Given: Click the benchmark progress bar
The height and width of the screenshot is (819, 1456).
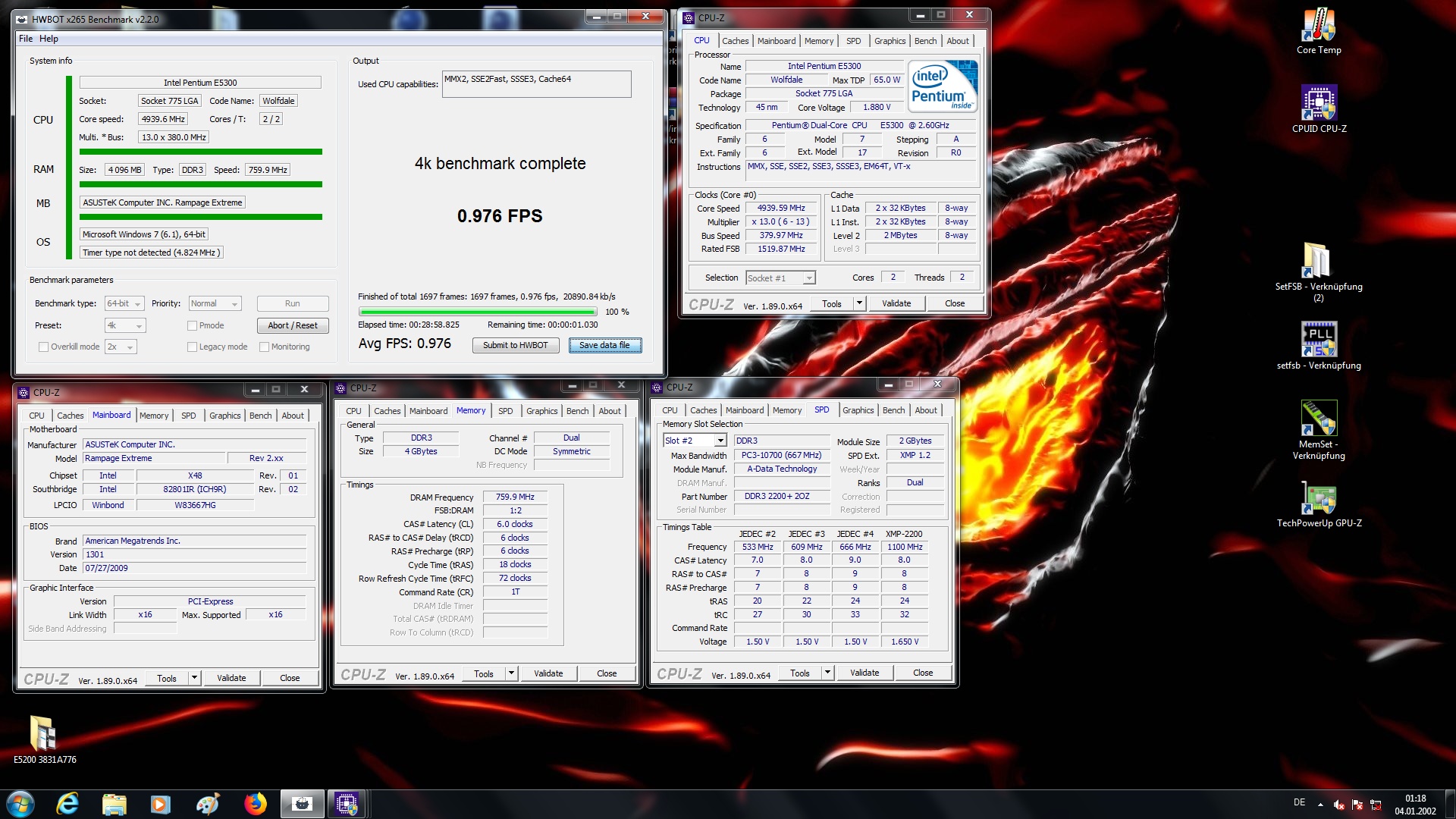Looking at the screenshot, I should (478, 312).
